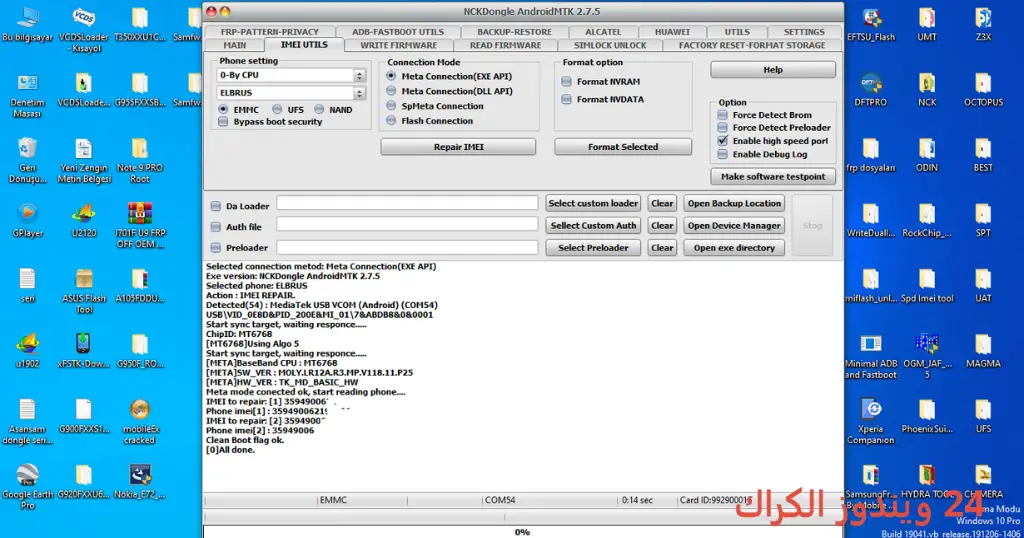Switch to ADB-FASTBOOT UTILS tab
Image resolution: width=1024 pixels, height=538 pixels.
tap(398, 31)
